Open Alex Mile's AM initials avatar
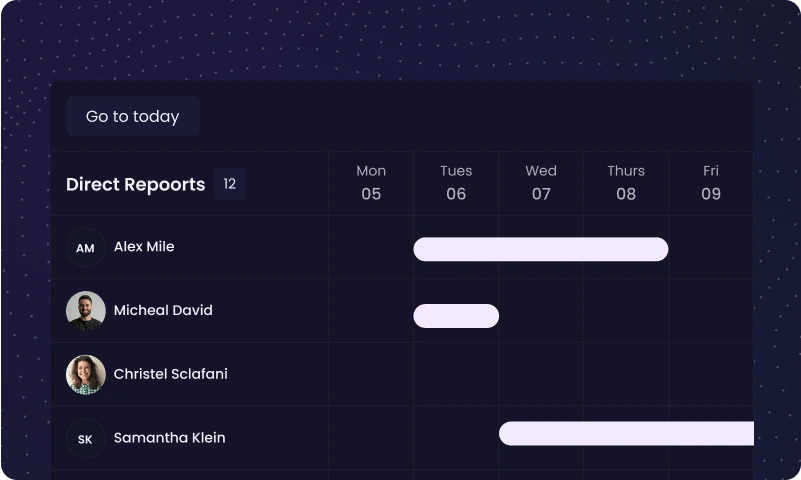 [85, 248]
